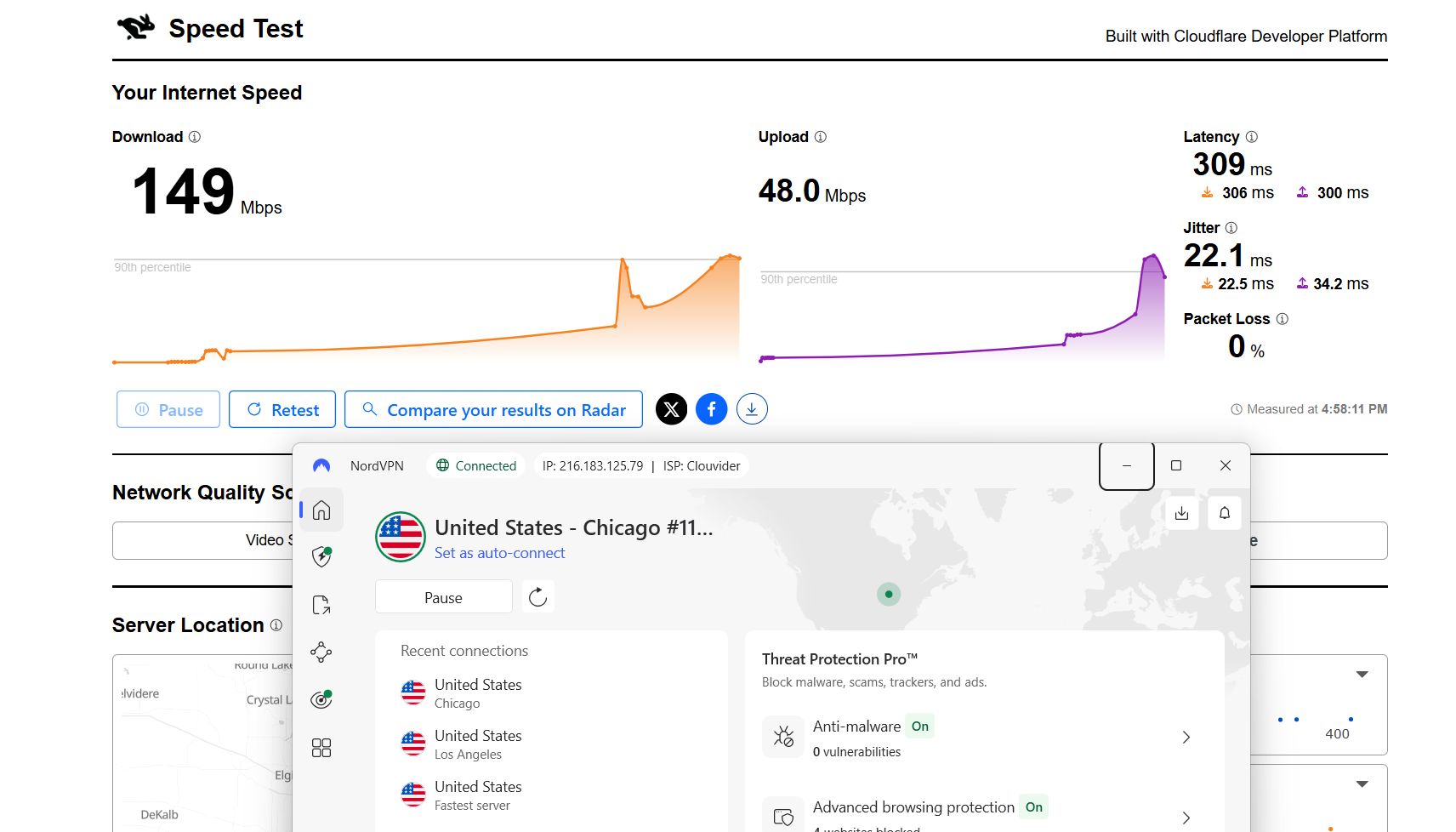
Task: Click the green server dot on map
Action: [889, 595]
